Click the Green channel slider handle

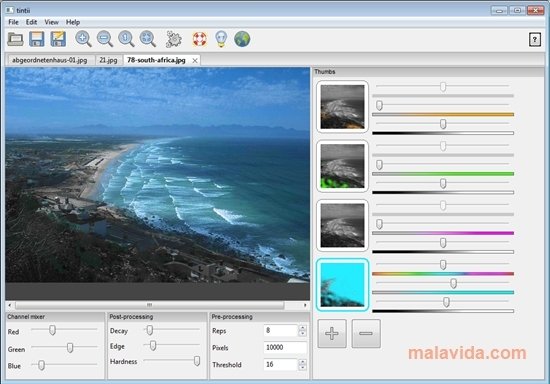[70, 347]
